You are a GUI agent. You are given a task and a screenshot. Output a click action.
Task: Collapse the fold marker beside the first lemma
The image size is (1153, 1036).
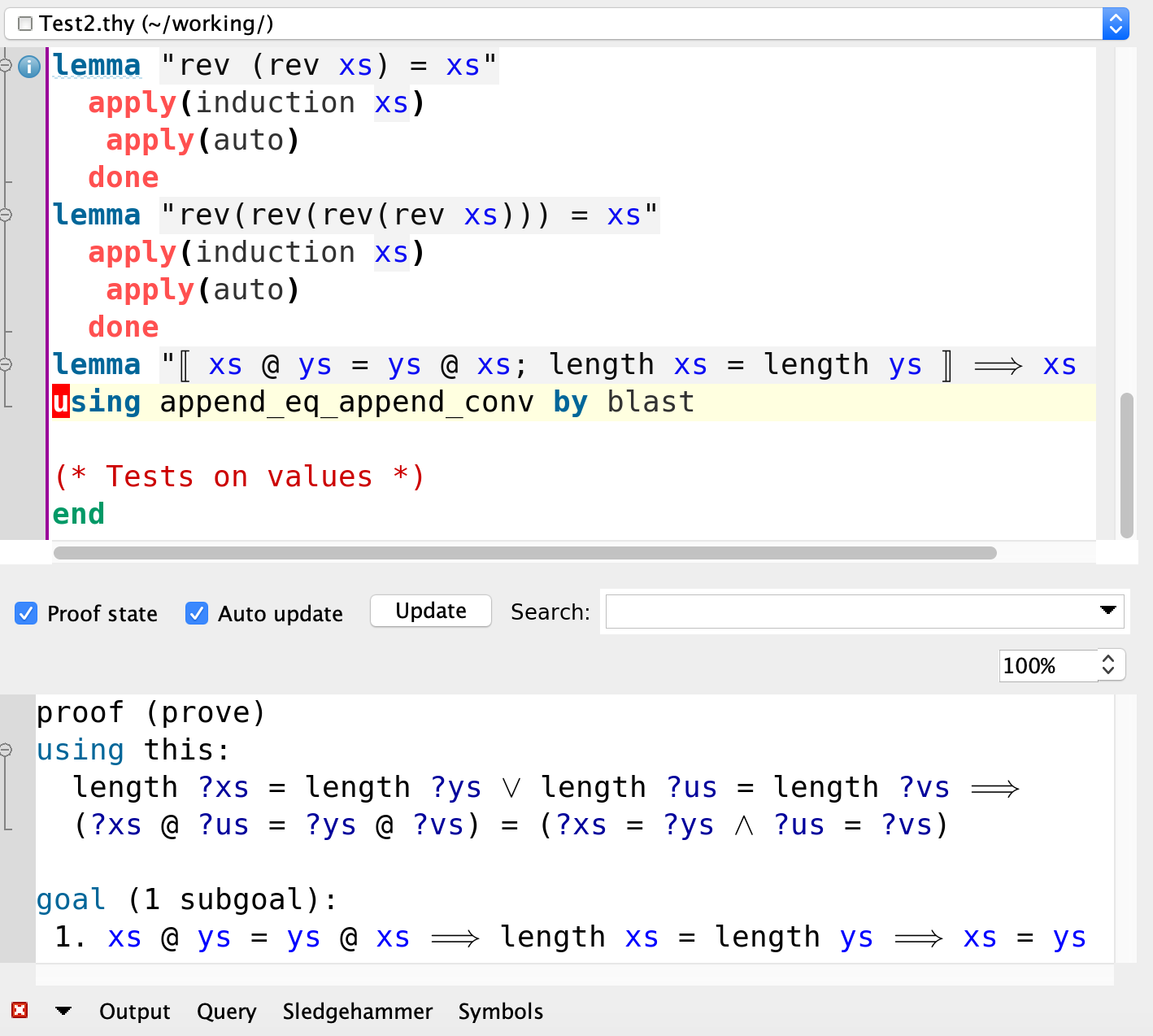7,67
